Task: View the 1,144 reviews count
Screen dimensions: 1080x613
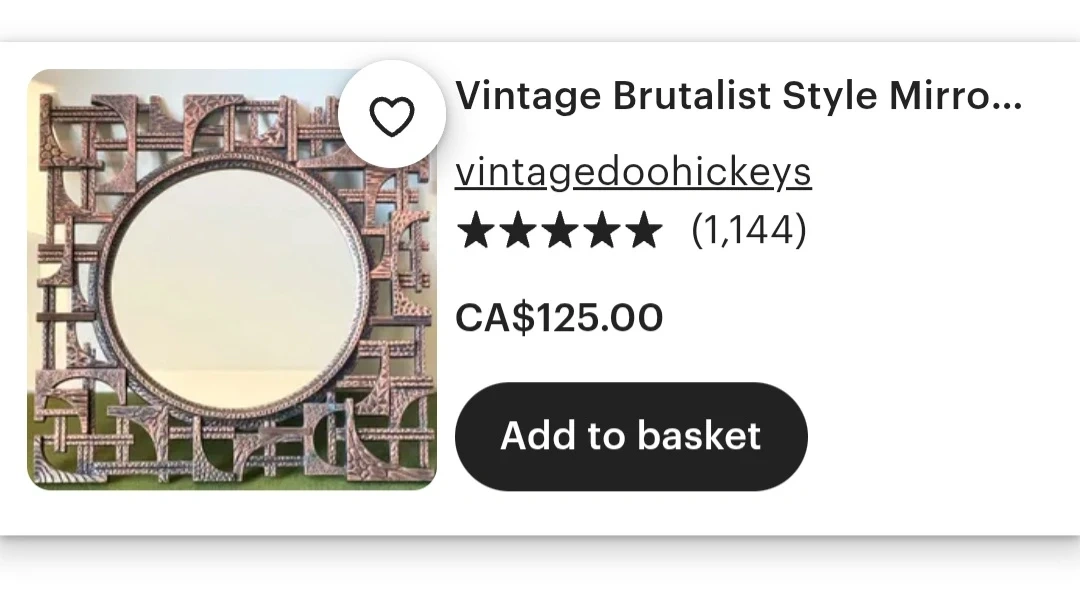Action: point(748,231)
